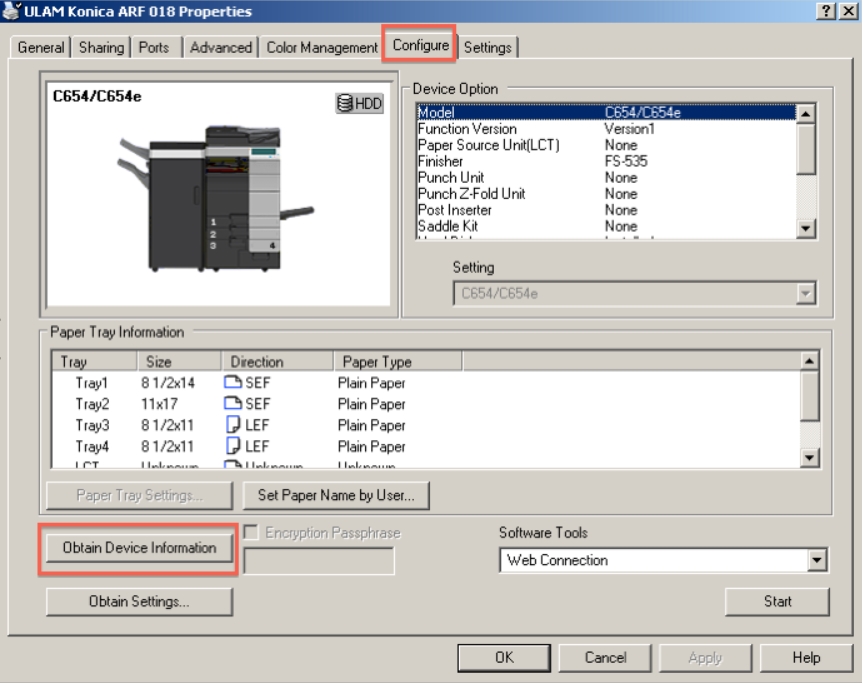The width and height of the screenshot is (862, 683).
Task: Confirm with the OK button
Action: 504,658
